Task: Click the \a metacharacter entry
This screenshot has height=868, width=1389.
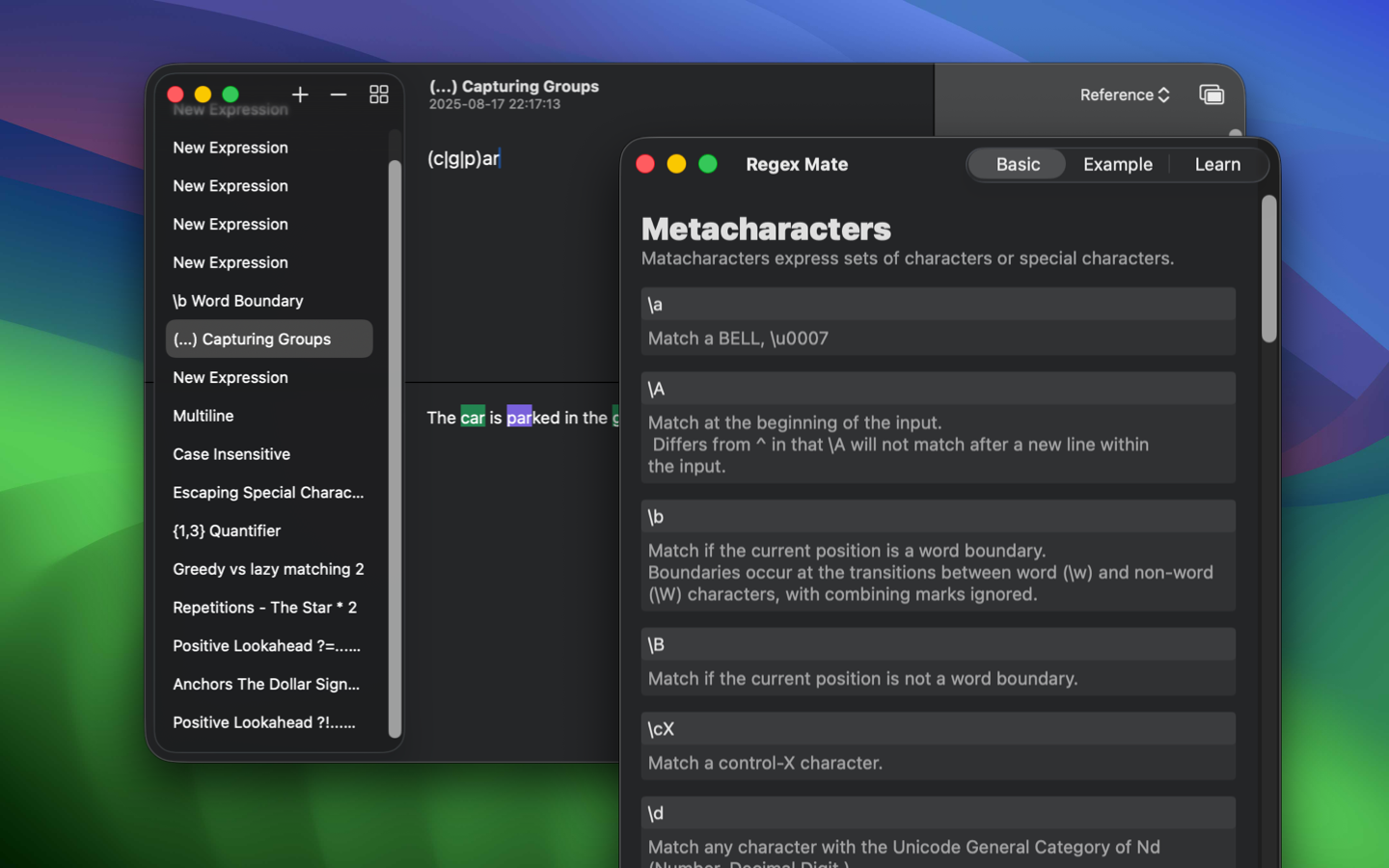Action: 938,304
